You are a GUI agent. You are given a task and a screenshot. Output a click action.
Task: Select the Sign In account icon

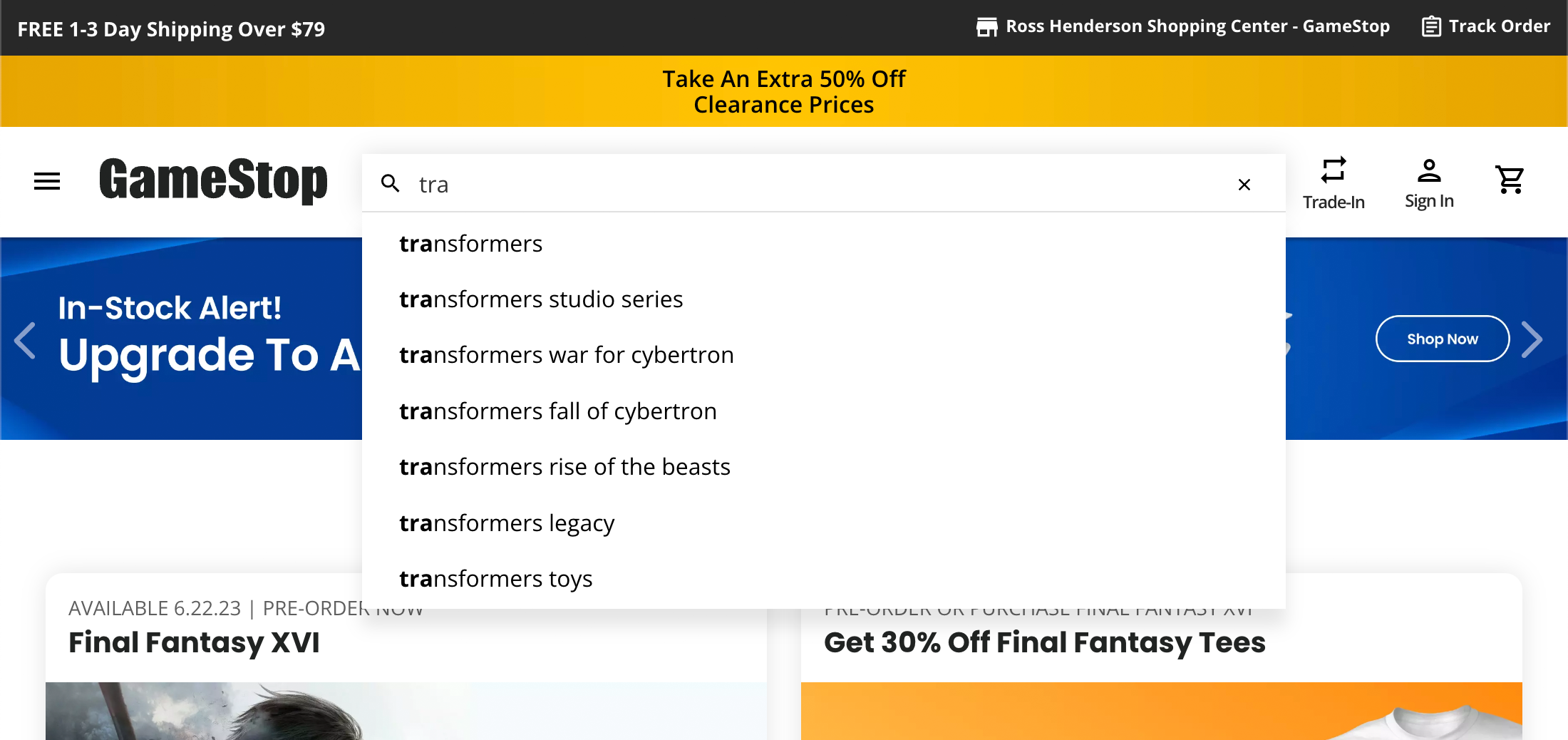(x=1429, y=170)
